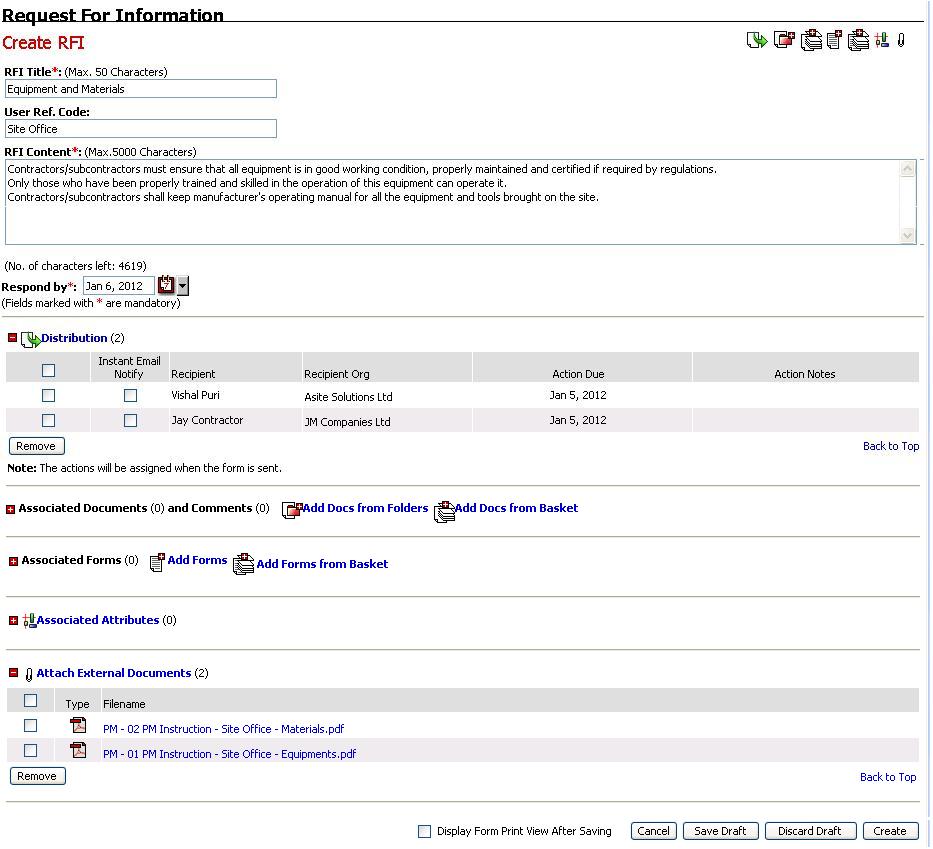The height and width of the screenshot is (849, 933).
Task: Click into the RFI Title field
Action: [x=140, y=89]
